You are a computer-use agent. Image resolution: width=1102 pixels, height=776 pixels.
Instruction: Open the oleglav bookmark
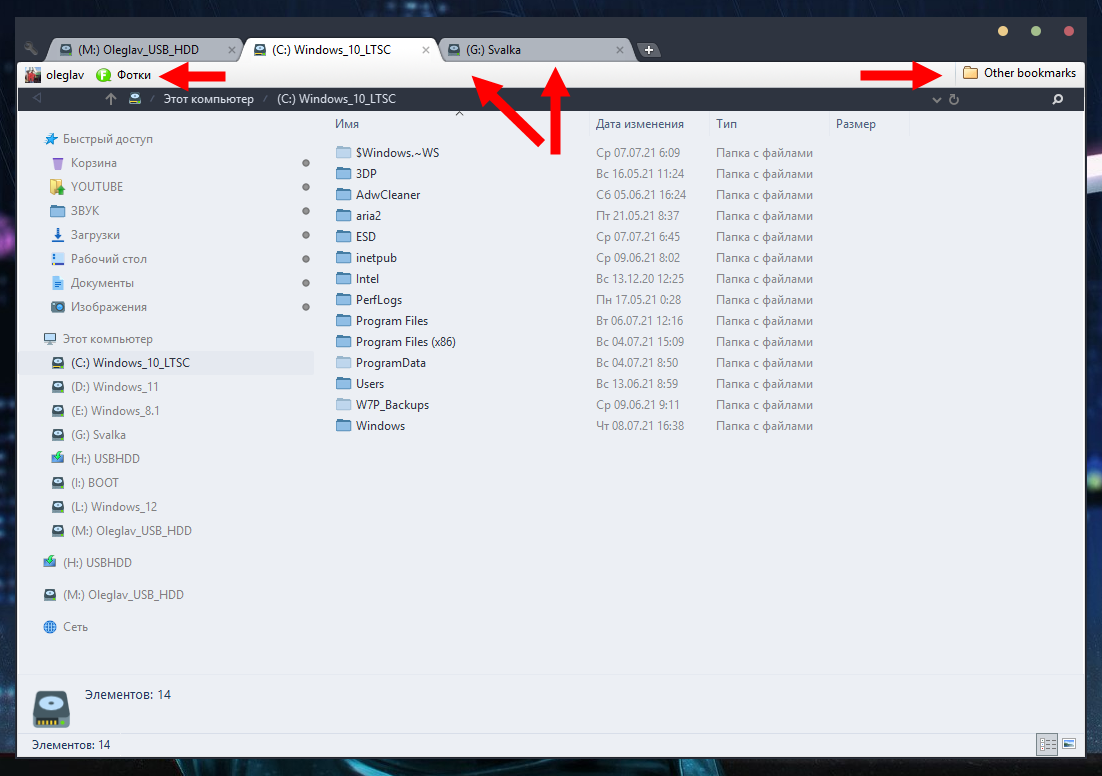[x=55, y=74]
